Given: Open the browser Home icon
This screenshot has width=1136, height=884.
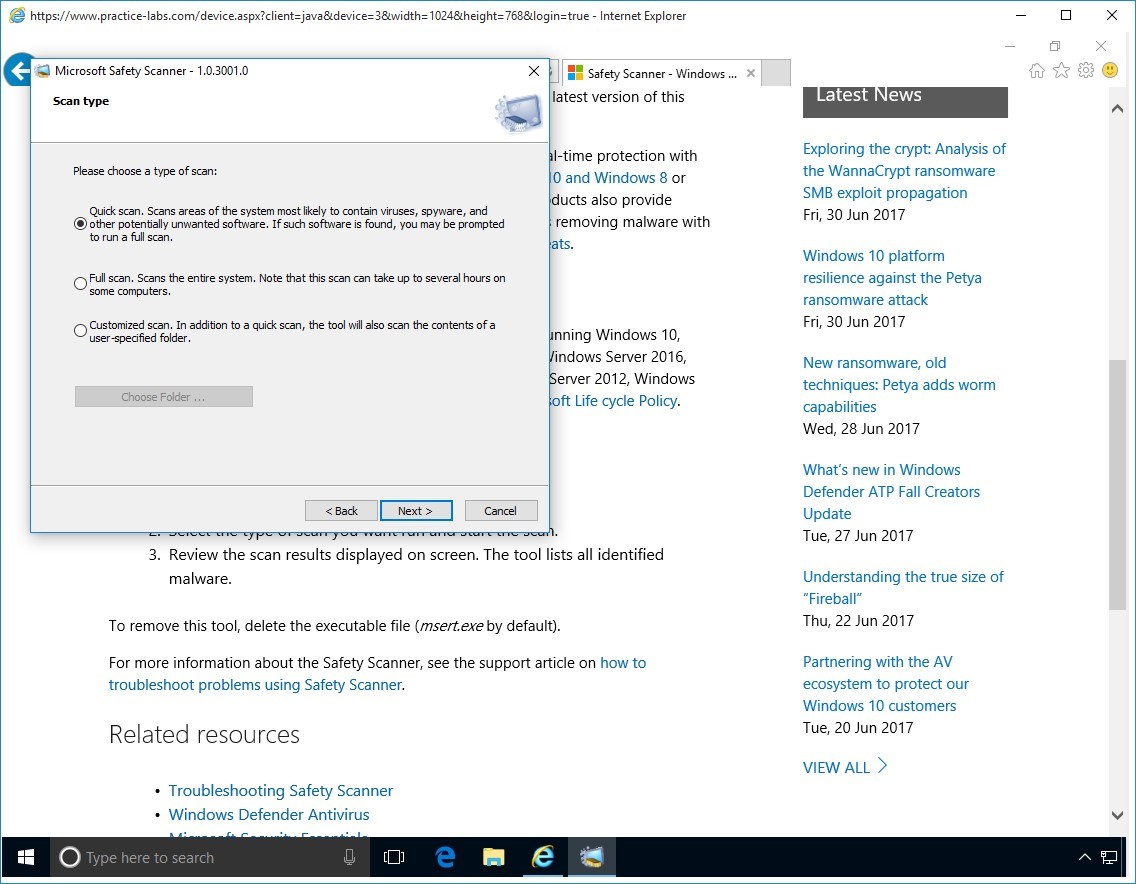Looking at the screenshot, I should point(1037,70).
